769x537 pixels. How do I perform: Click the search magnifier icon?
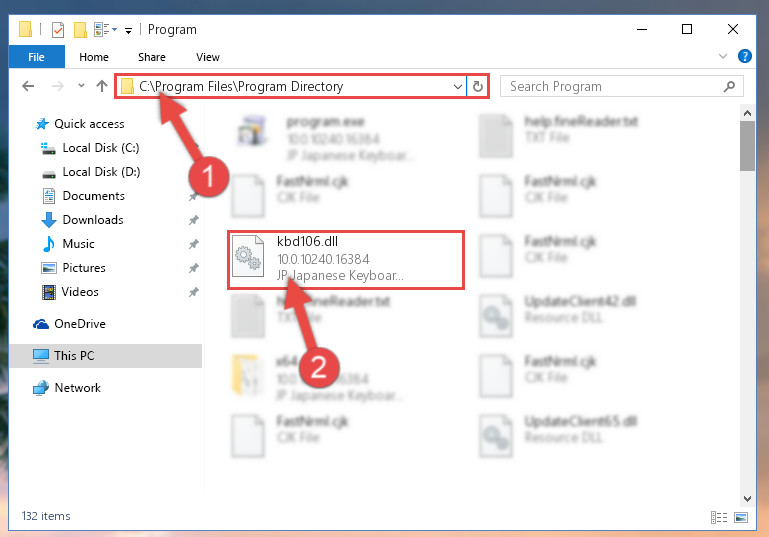pos(729,87)
